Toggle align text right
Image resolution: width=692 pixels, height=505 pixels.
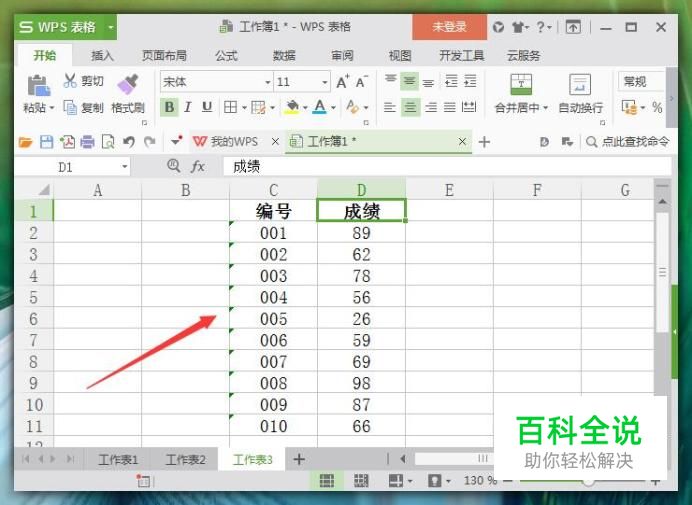[431, 107]
